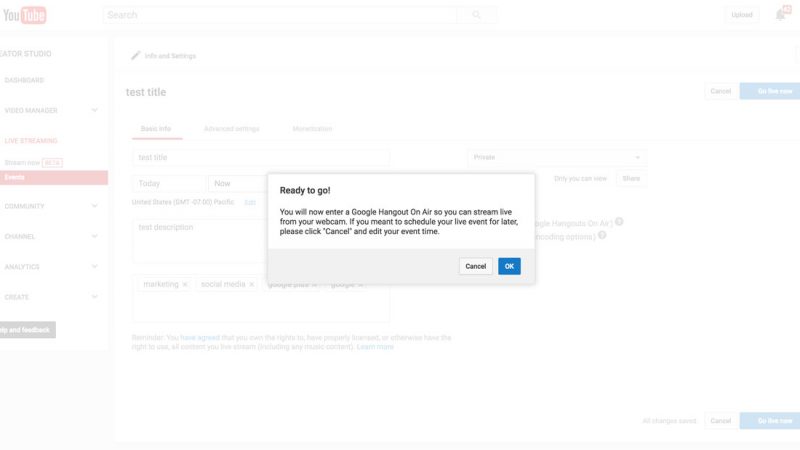Expand the Video Manager sidebar section
This screenshot has height=450, width=800.
coord(94,110)
